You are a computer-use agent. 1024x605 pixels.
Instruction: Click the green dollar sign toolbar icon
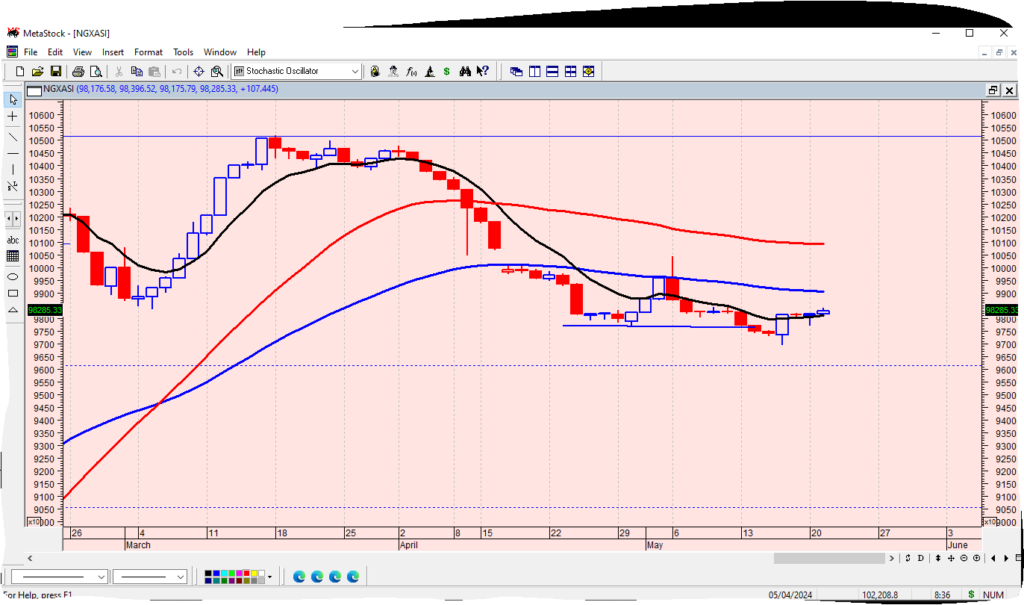coord(446,71)
